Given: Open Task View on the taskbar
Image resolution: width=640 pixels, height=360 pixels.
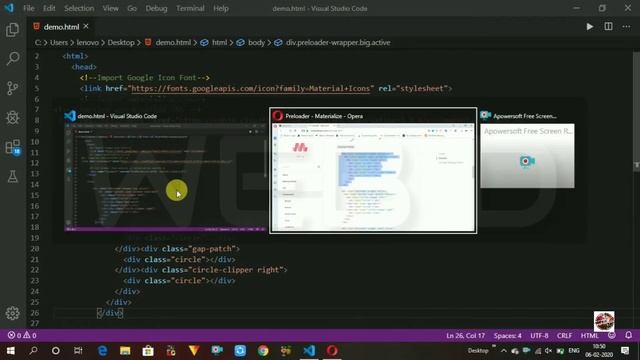Looking at the screenshot, I should pos(78,351).
